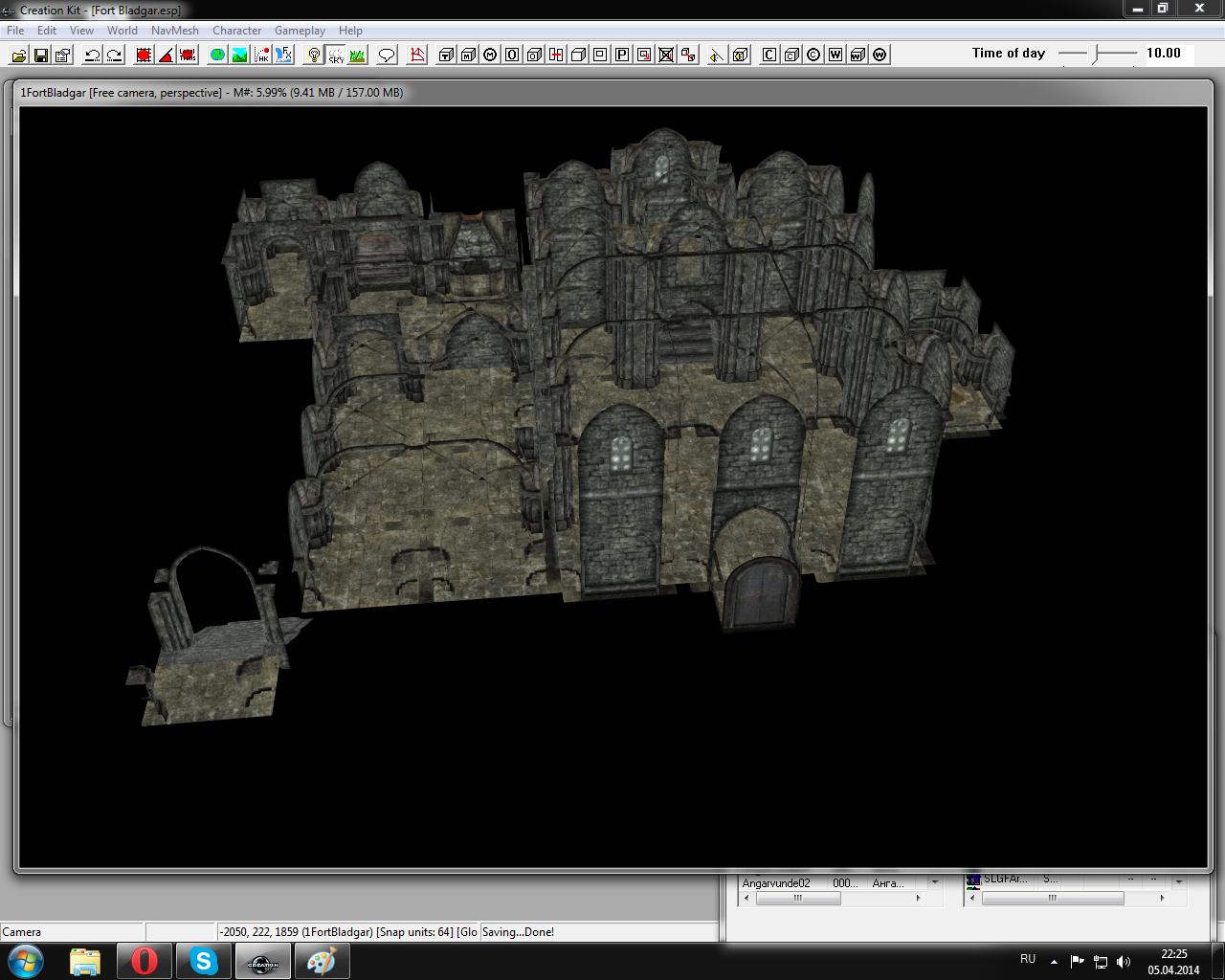Toggle snap to grid red square icon
Viewport: 1225px width, 980px height.
(x=144, y=55)
